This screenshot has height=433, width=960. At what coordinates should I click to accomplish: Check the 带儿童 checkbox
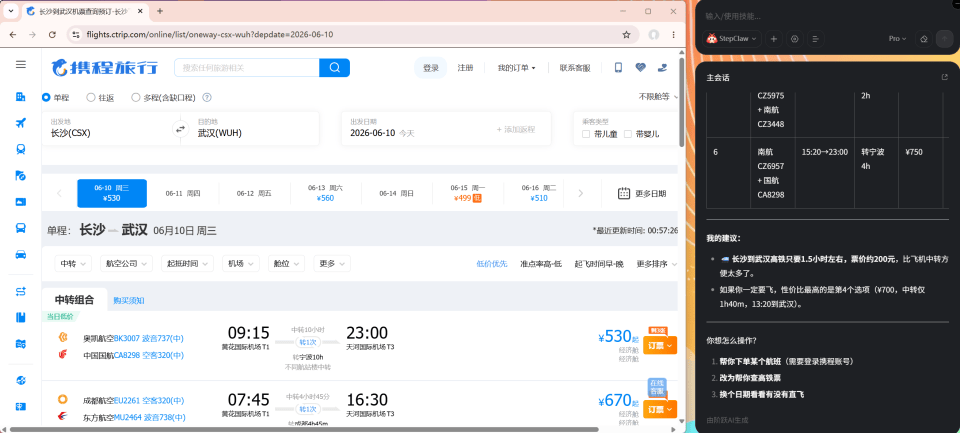coord(586,134)
